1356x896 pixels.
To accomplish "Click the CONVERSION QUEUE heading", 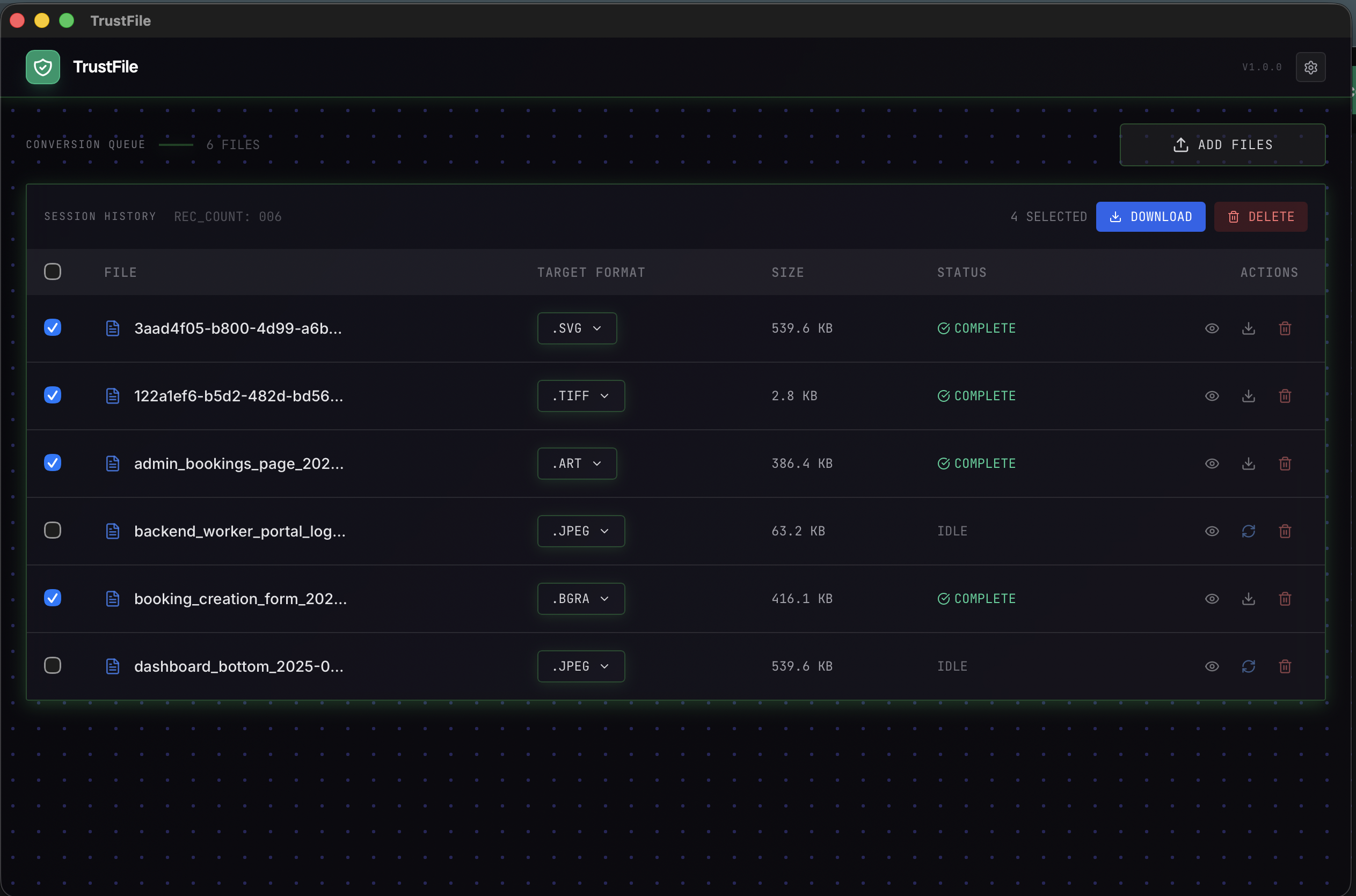I will point(85,144).
